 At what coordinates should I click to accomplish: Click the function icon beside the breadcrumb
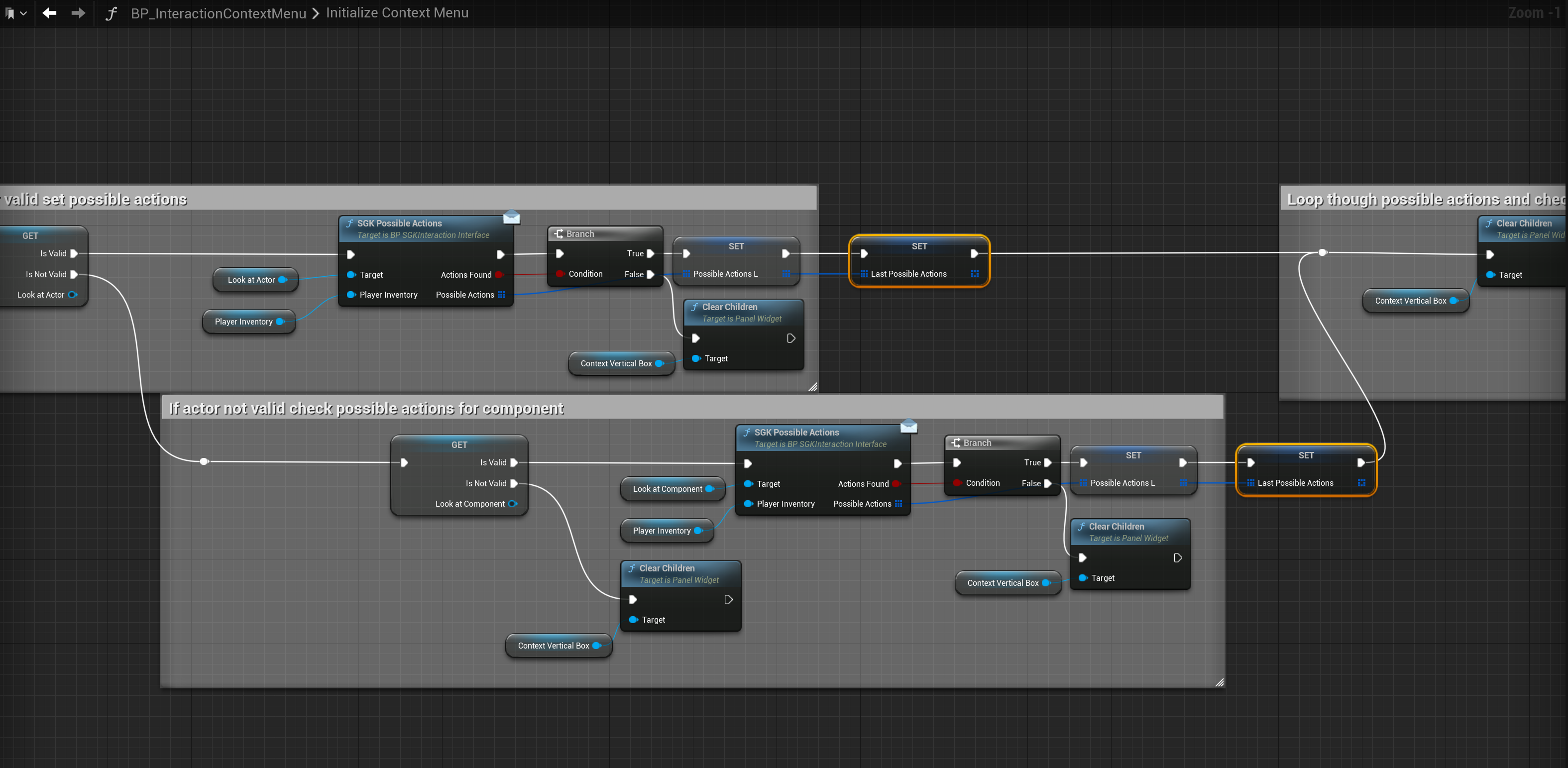coord(111,13)
